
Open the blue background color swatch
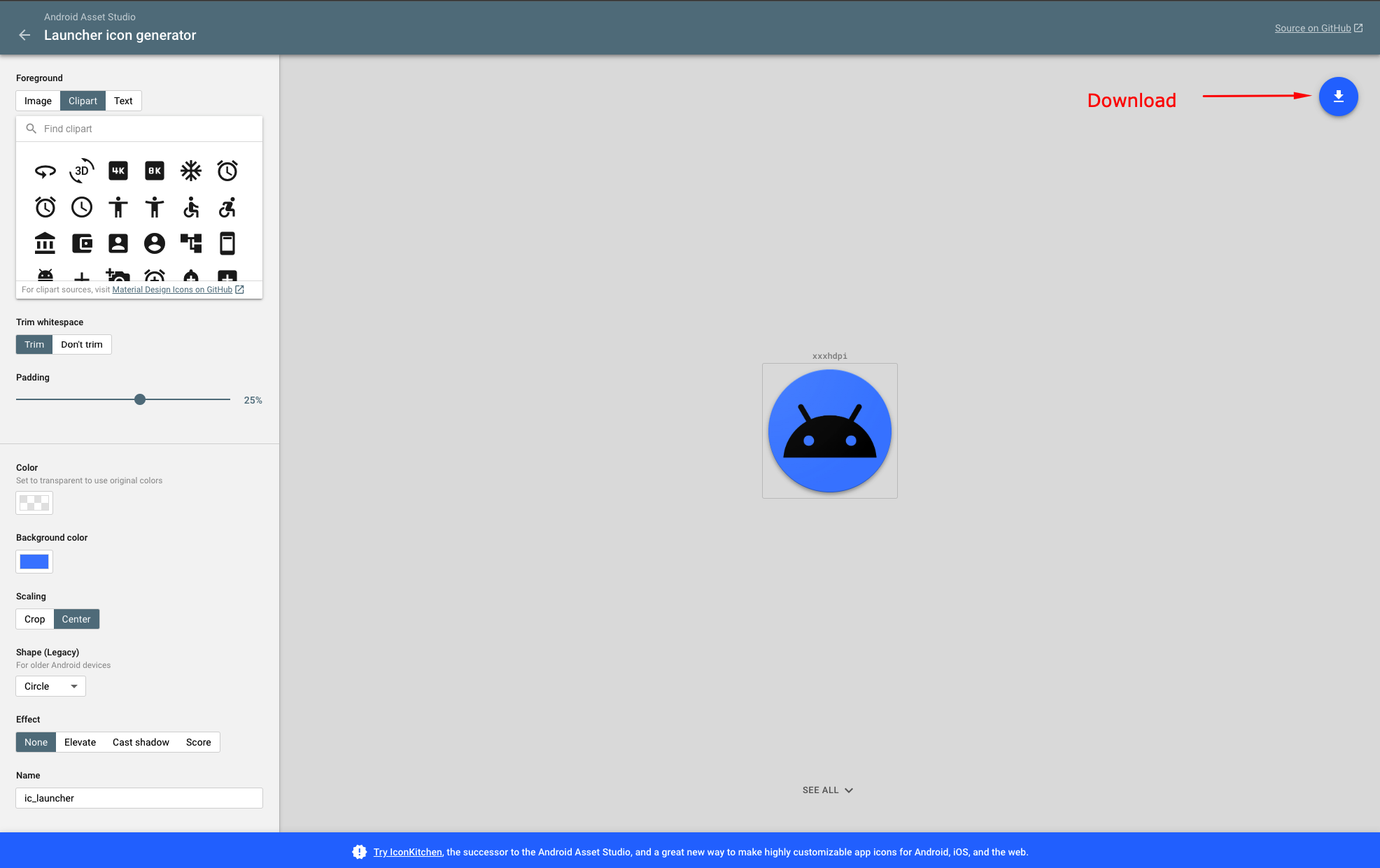[34, 562]
